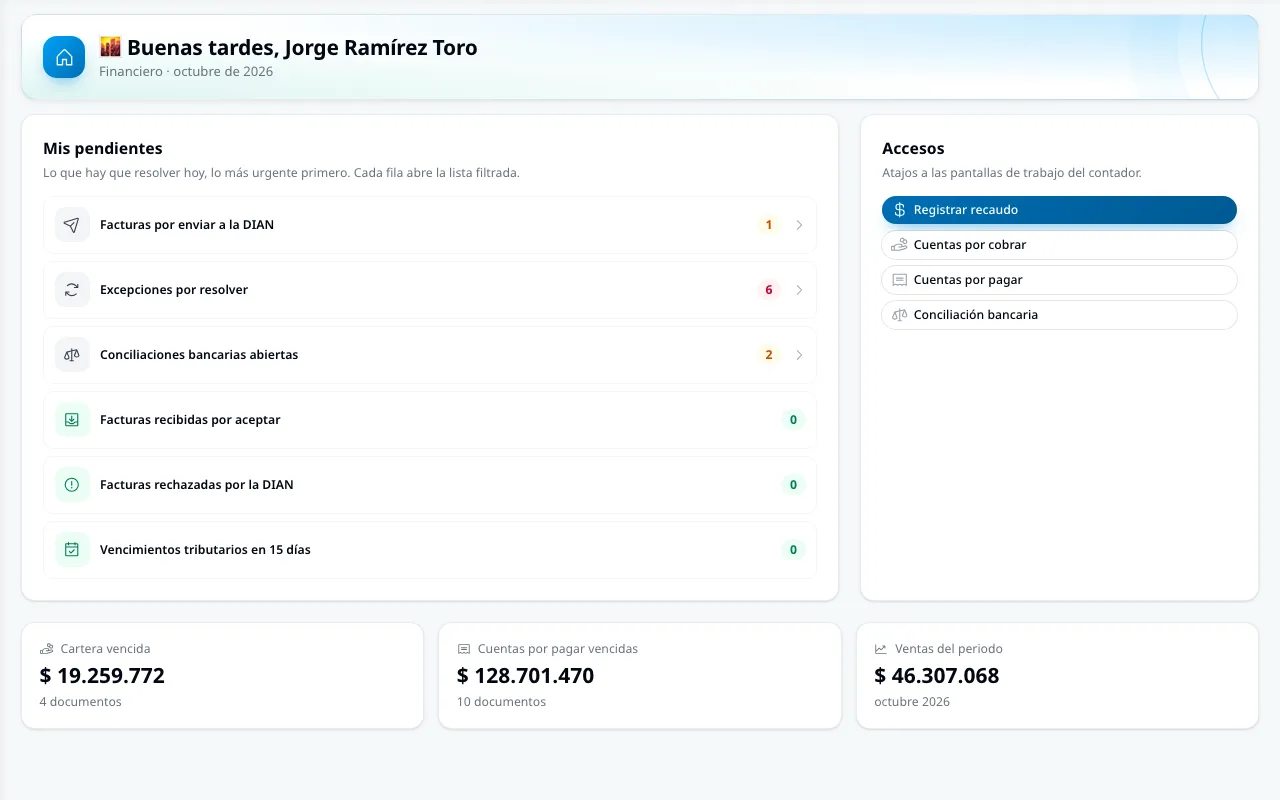The image size is (1280, 800).
Task: Click the alert circle icon for Facturas rechazadas
Action: click(72, 485)
